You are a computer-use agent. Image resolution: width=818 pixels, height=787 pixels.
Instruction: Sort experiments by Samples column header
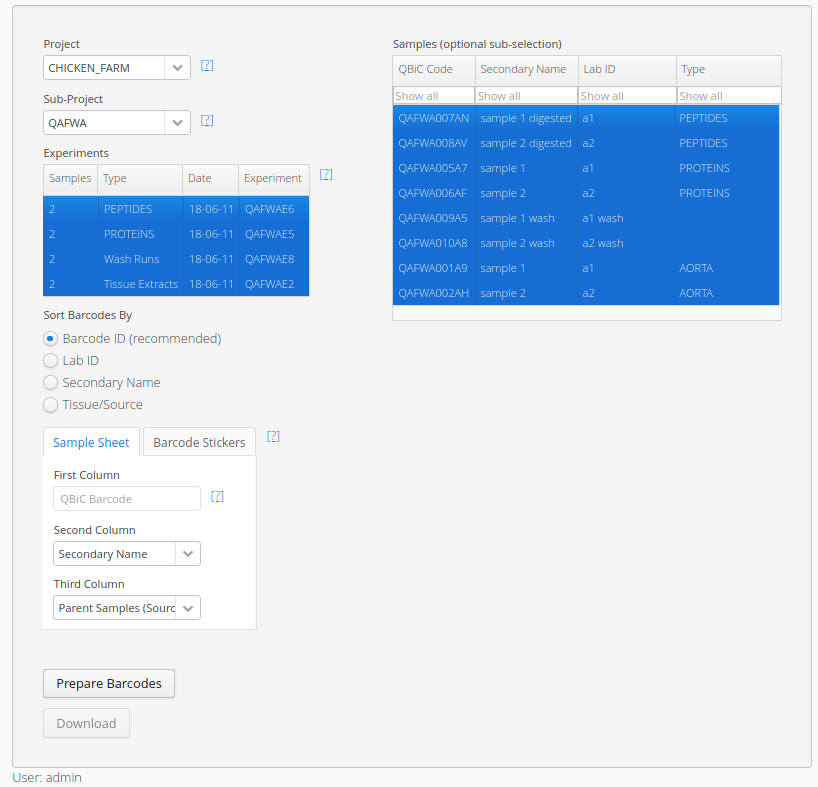[x=70, y=178]
